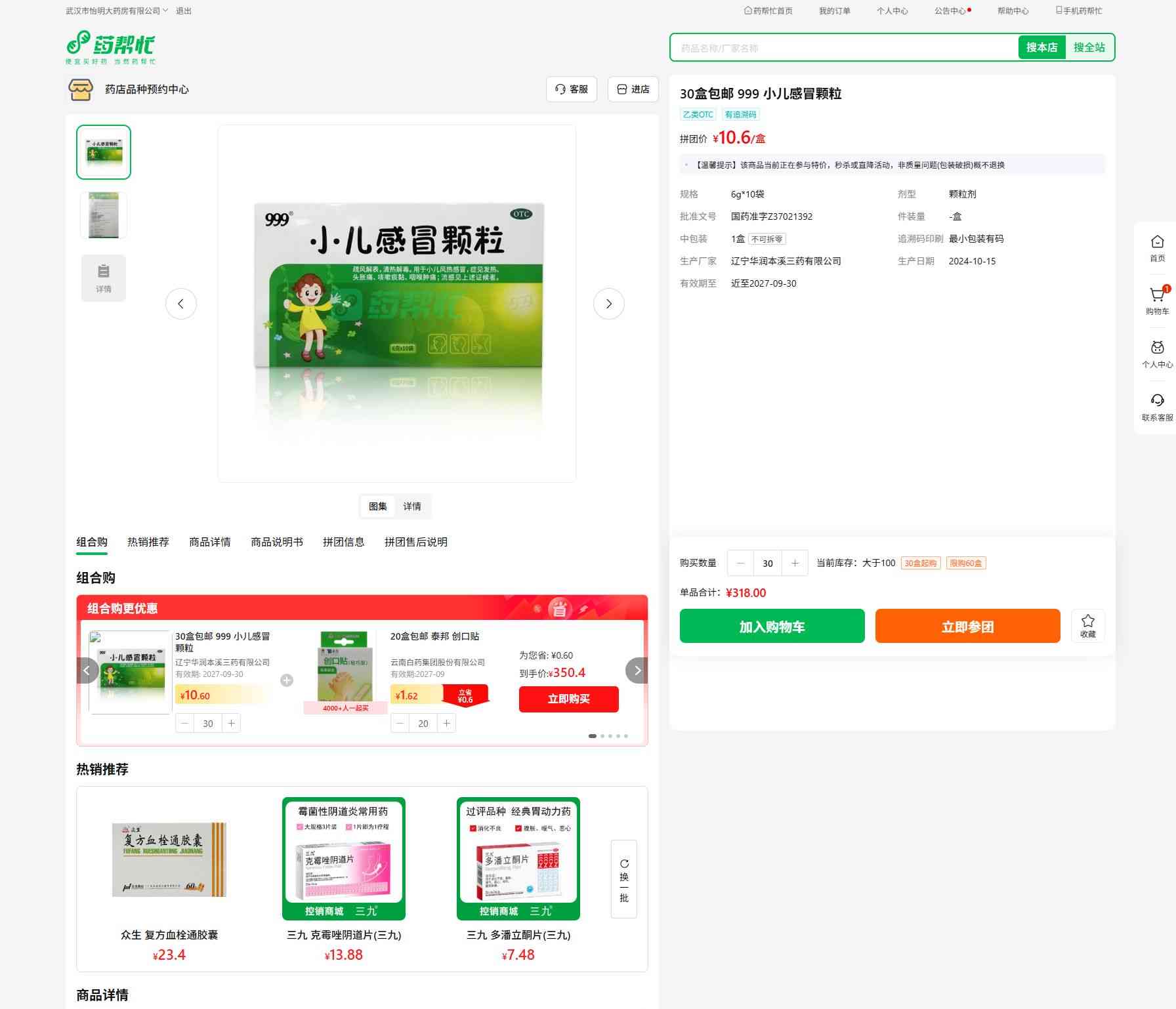Click the orange 立即参团 button
Viewport: 1176px width, 1009px height.
pyautogui.click(x=967, y=626)
